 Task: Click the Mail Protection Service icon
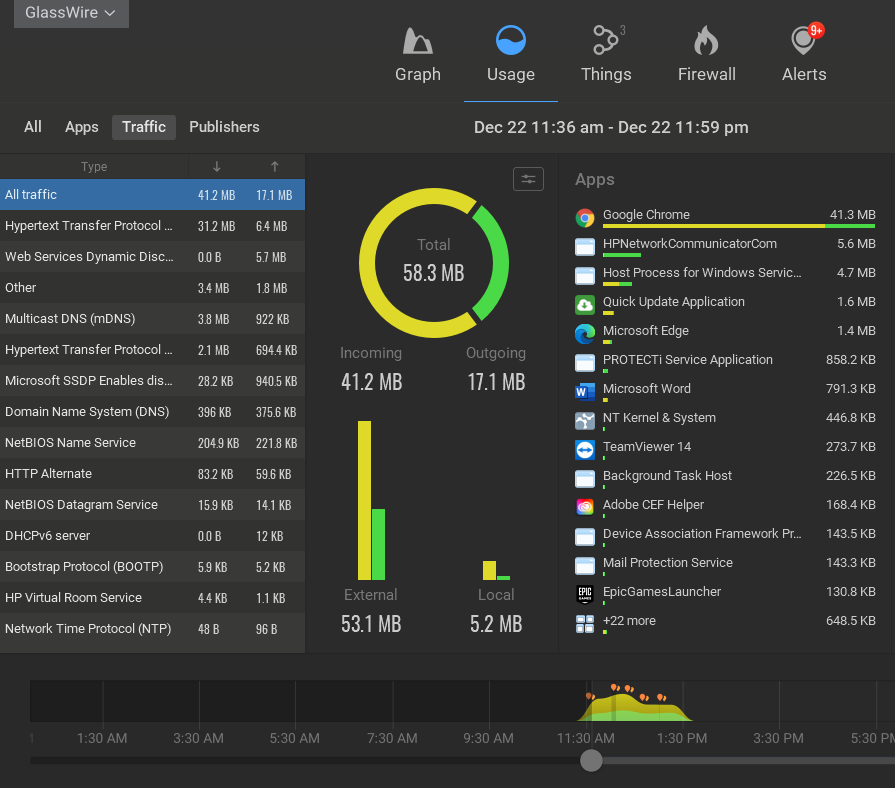[x=584, y=566]
